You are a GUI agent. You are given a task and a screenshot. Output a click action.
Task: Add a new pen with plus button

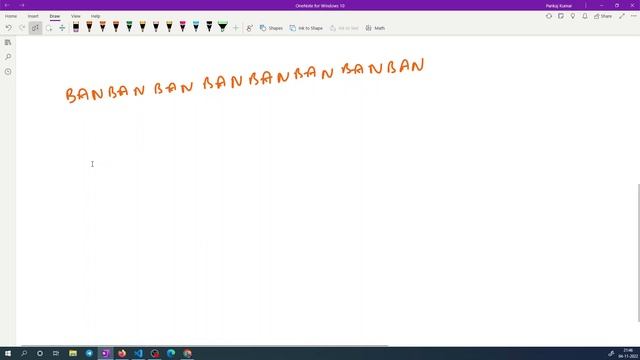(x=236, y=28)
